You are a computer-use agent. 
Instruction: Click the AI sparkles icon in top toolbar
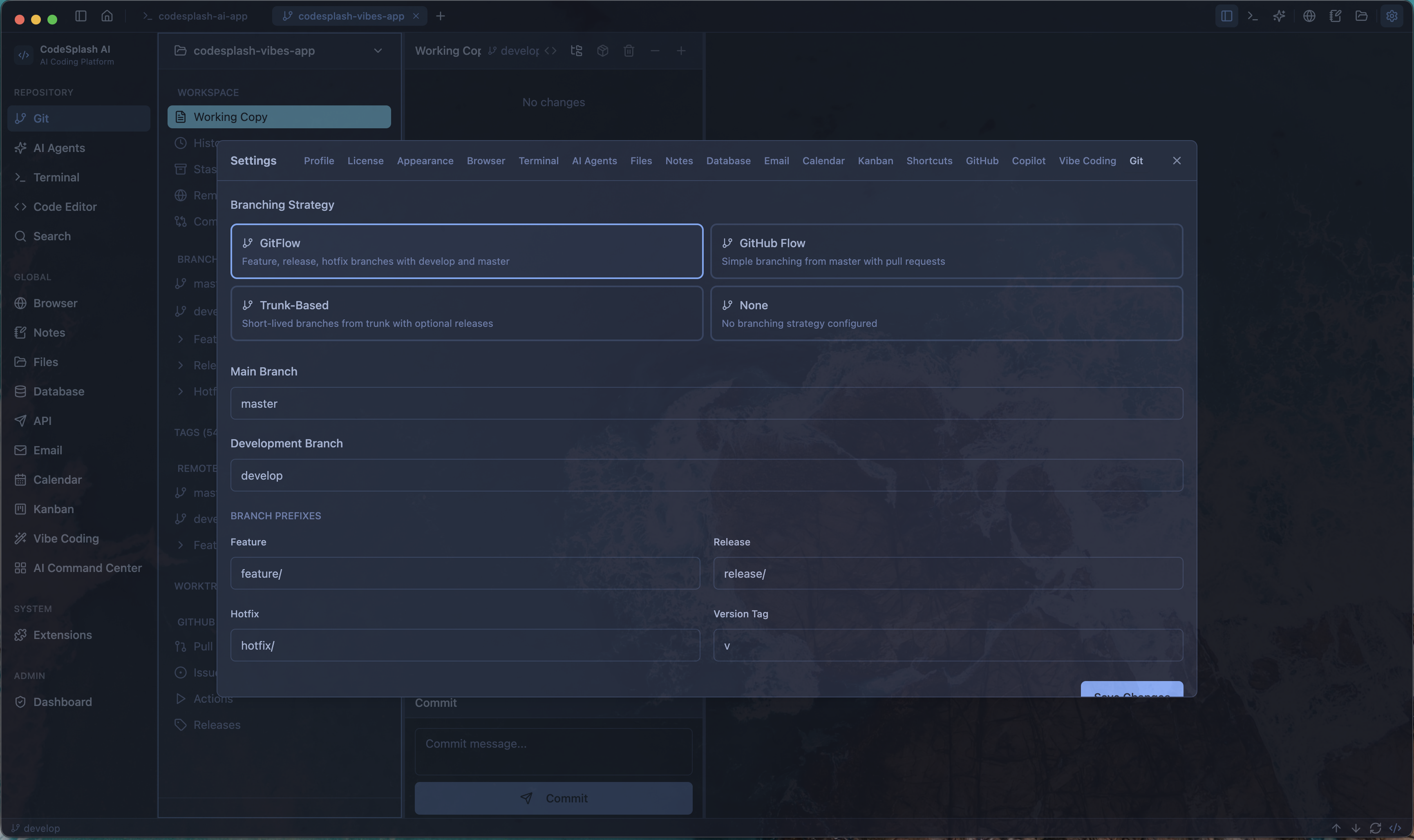pyautogui.click(x=1279, y=16)
